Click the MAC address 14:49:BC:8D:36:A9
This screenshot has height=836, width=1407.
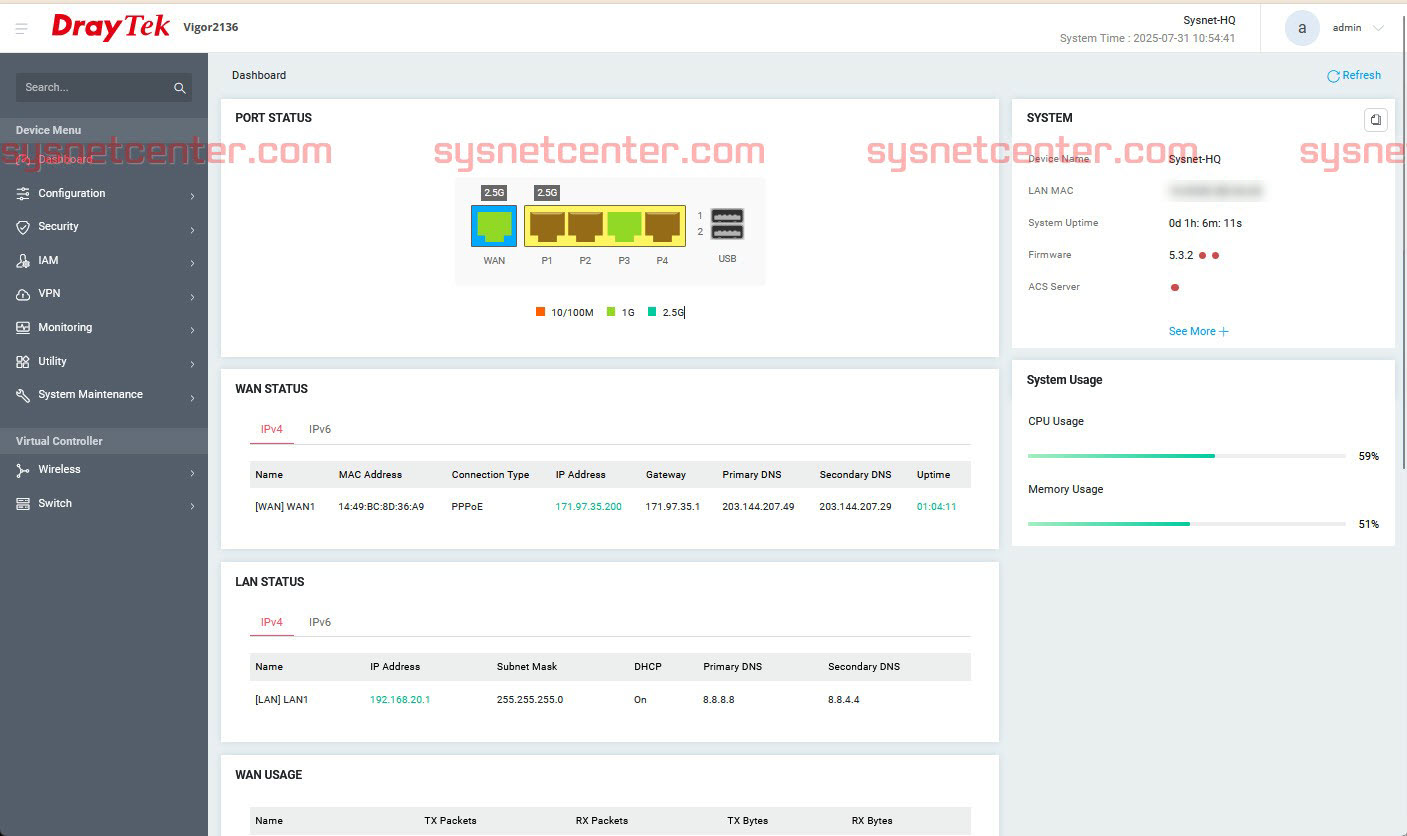click(381, 507)
